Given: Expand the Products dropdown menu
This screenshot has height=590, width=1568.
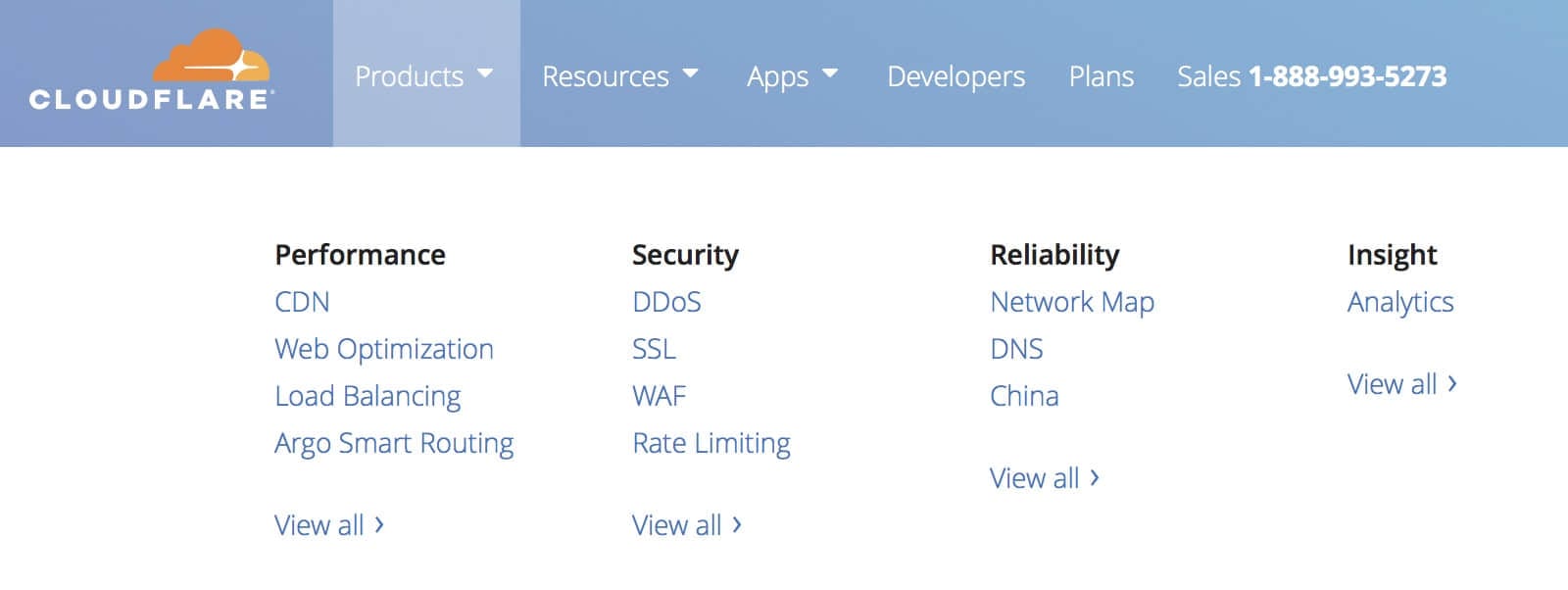Looking at the screenshot, I should 423,76.
